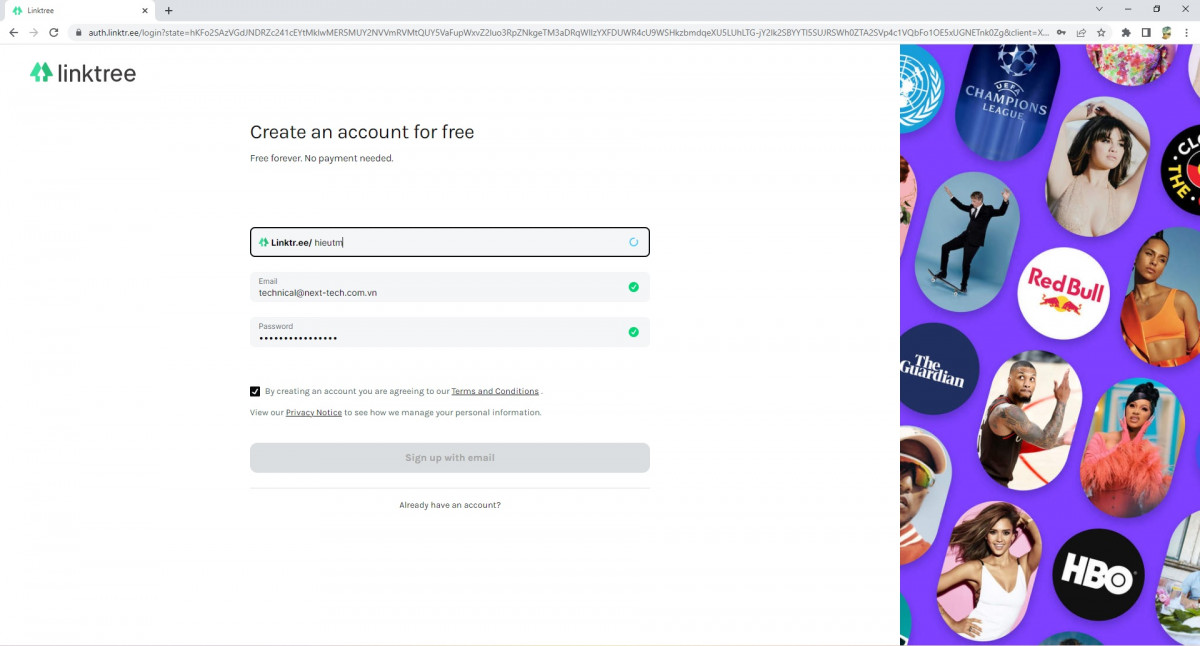Expand the tab search chevron

coord(1100,9)
